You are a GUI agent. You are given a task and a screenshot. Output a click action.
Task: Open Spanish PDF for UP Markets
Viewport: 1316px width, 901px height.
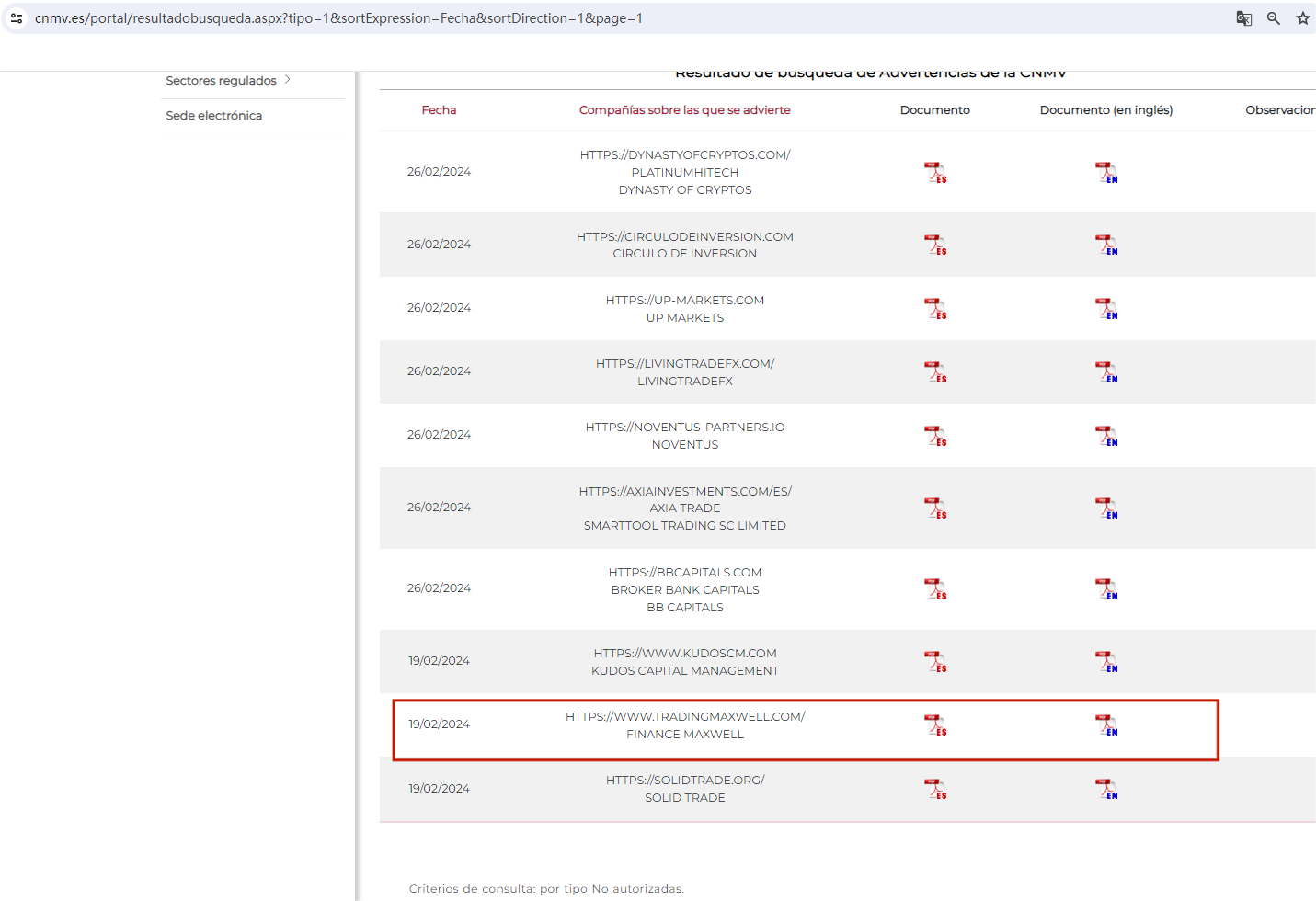click(935, 309)
